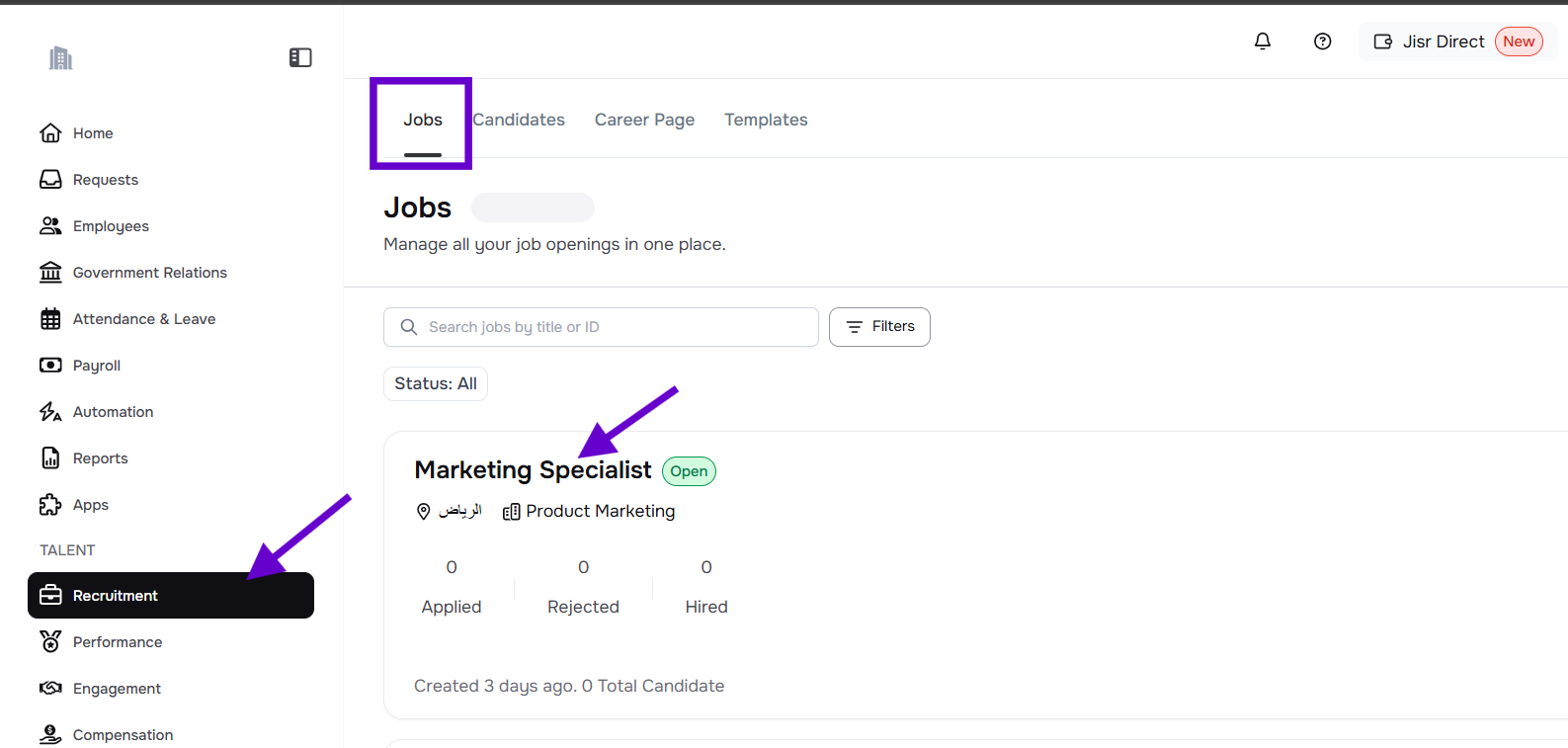Open the Marketing Specialist job posting

point(533,470)
